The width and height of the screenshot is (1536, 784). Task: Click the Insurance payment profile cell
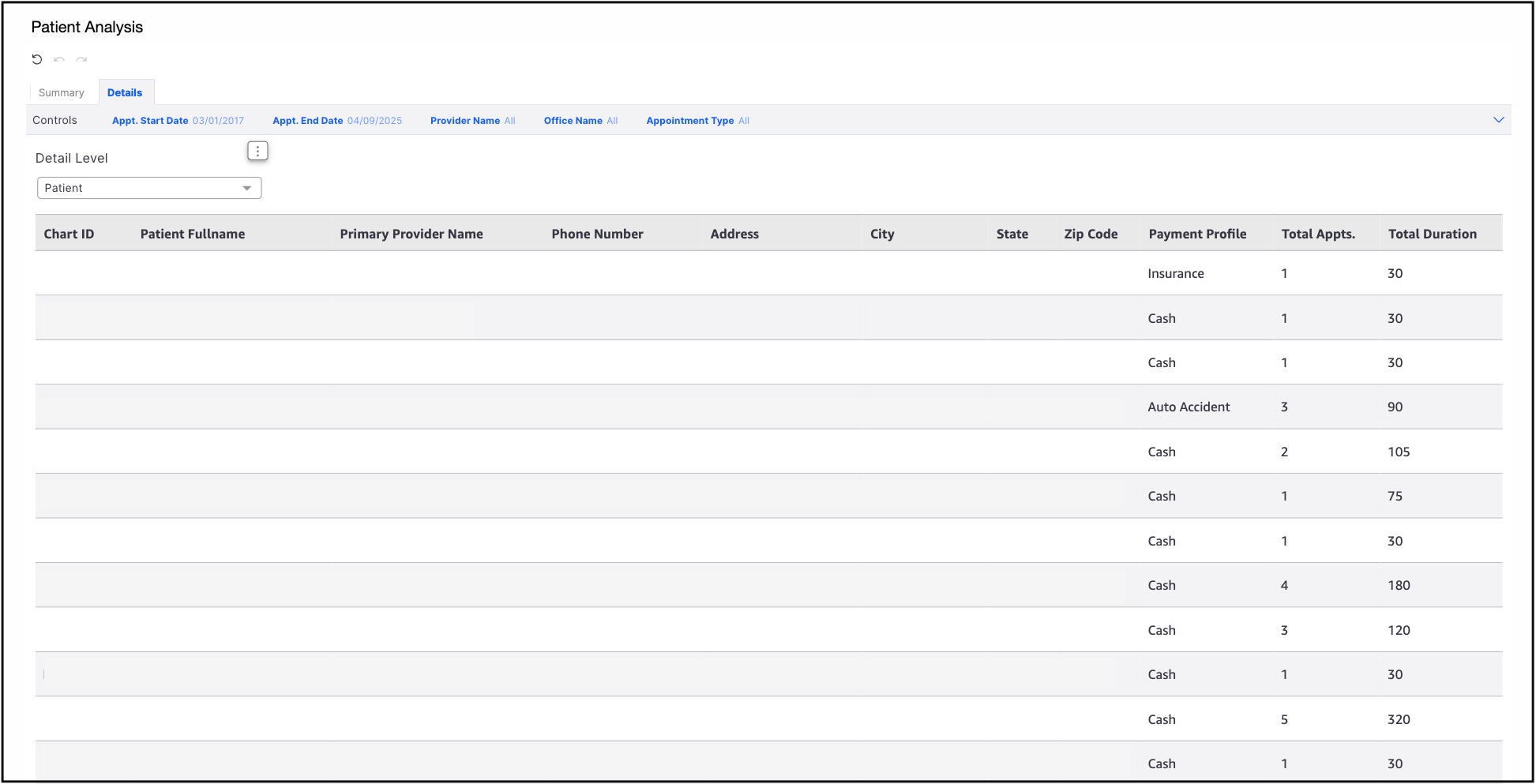[x=1176, y=273]
